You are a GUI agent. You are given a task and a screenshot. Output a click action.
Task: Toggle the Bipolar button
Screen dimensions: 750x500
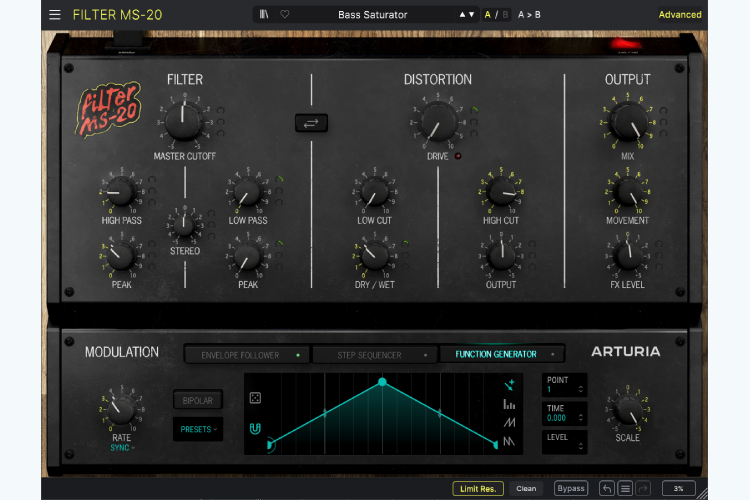198,400
